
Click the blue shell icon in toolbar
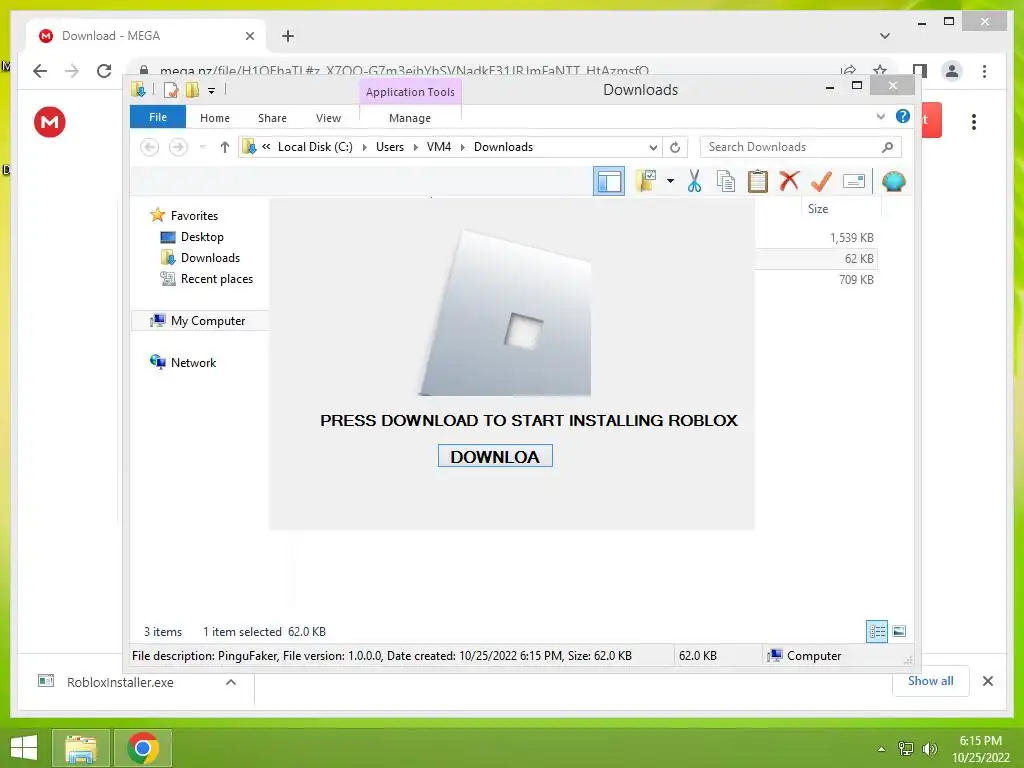pos(893,181)
